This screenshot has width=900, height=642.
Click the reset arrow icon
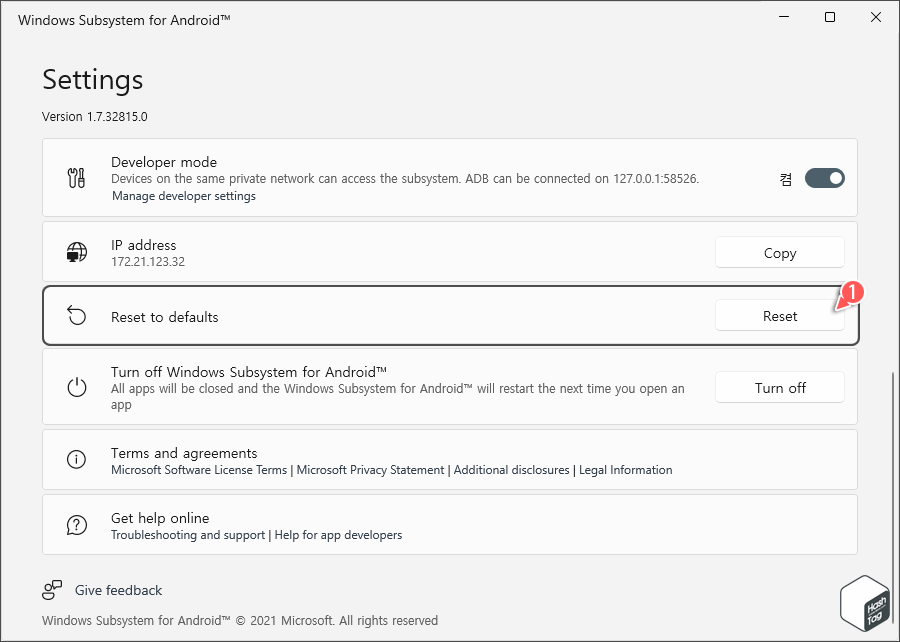77,315
